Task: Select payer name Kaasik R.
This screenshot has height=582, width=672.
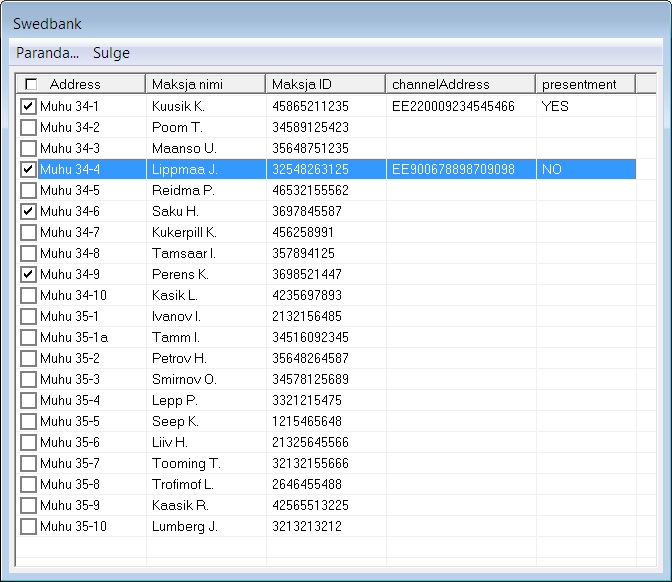Action: (180, 505)
